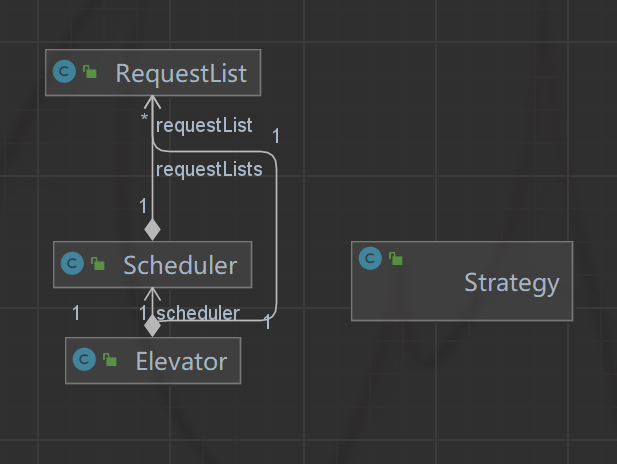Image resolution: width=617 pixels, height=464 pixels.
Task: Click the Scheduler class icon
Action: (72, 264)
